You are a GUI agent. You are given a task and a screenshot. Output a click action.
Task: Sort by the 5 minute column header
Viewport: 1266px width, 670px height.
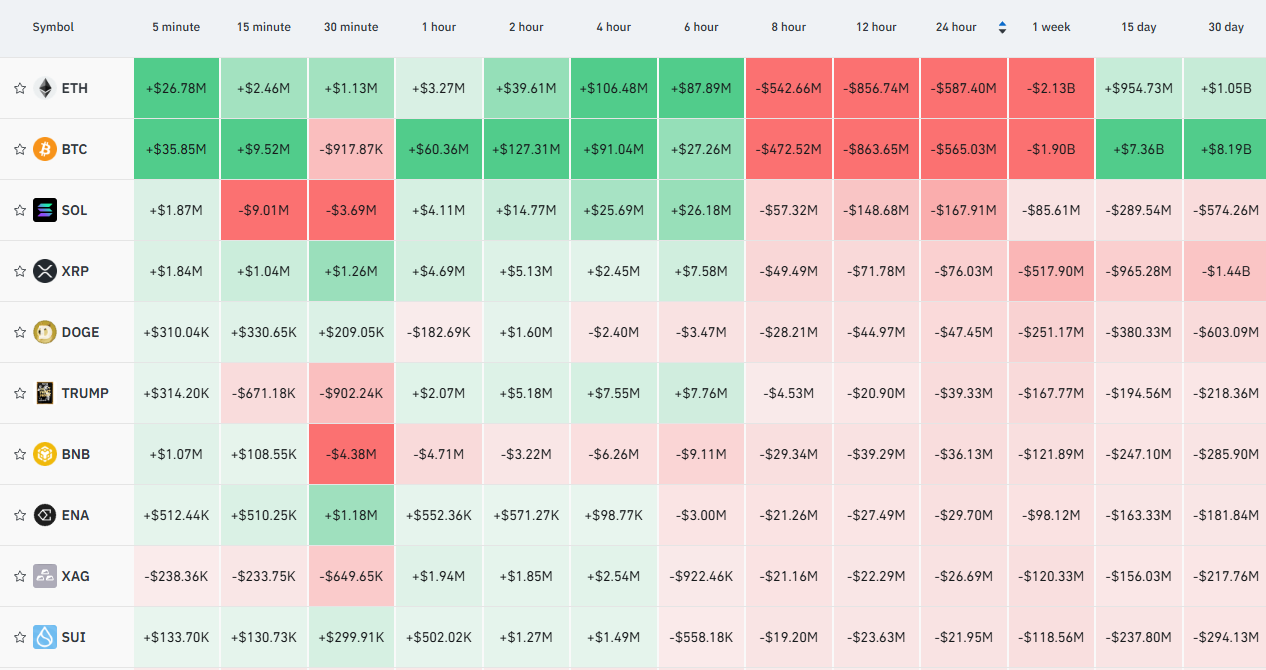click(x=176, y=27)
